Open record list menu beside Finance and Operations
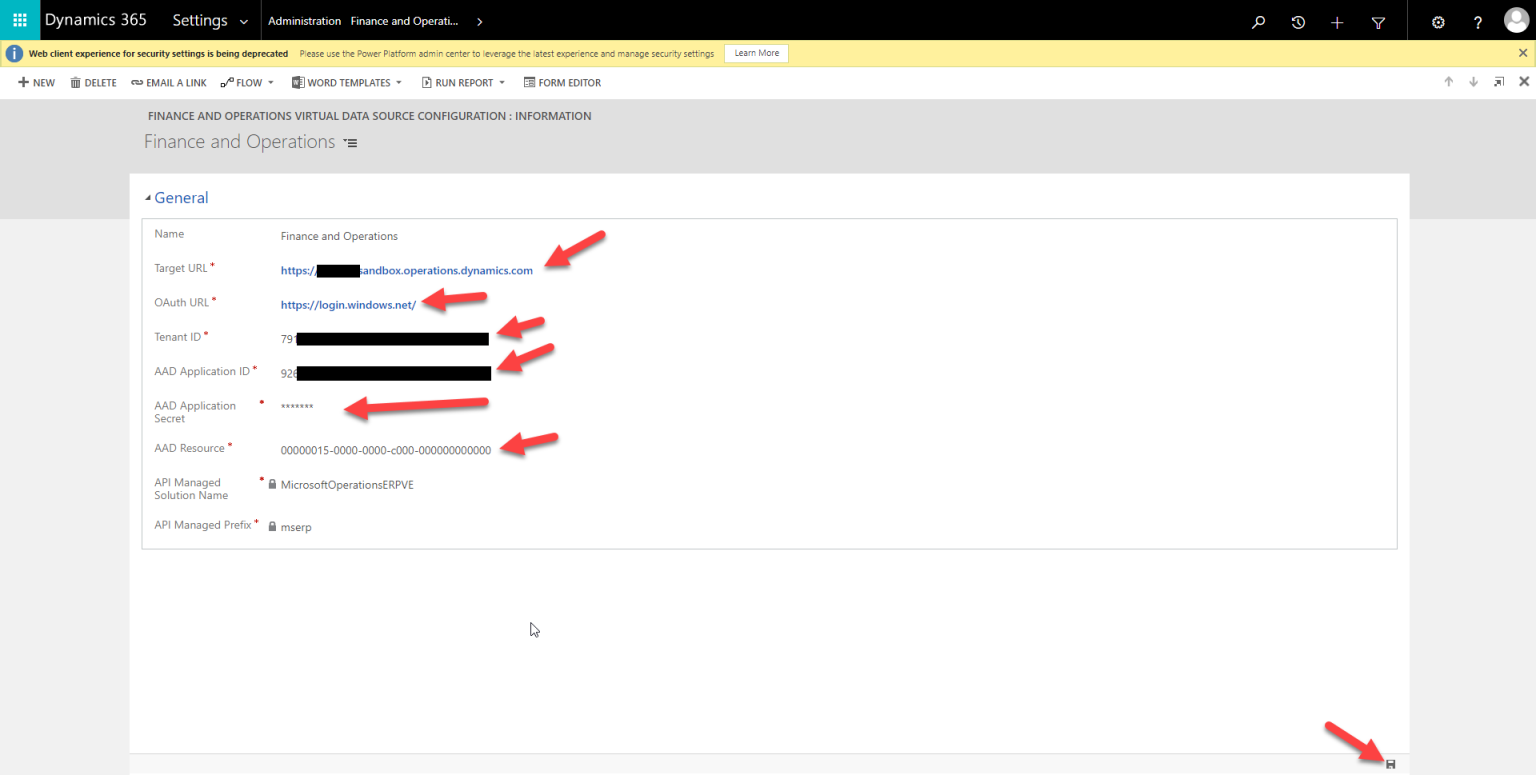The width and height of the screenshot is (1536, 775). [350, 143]
